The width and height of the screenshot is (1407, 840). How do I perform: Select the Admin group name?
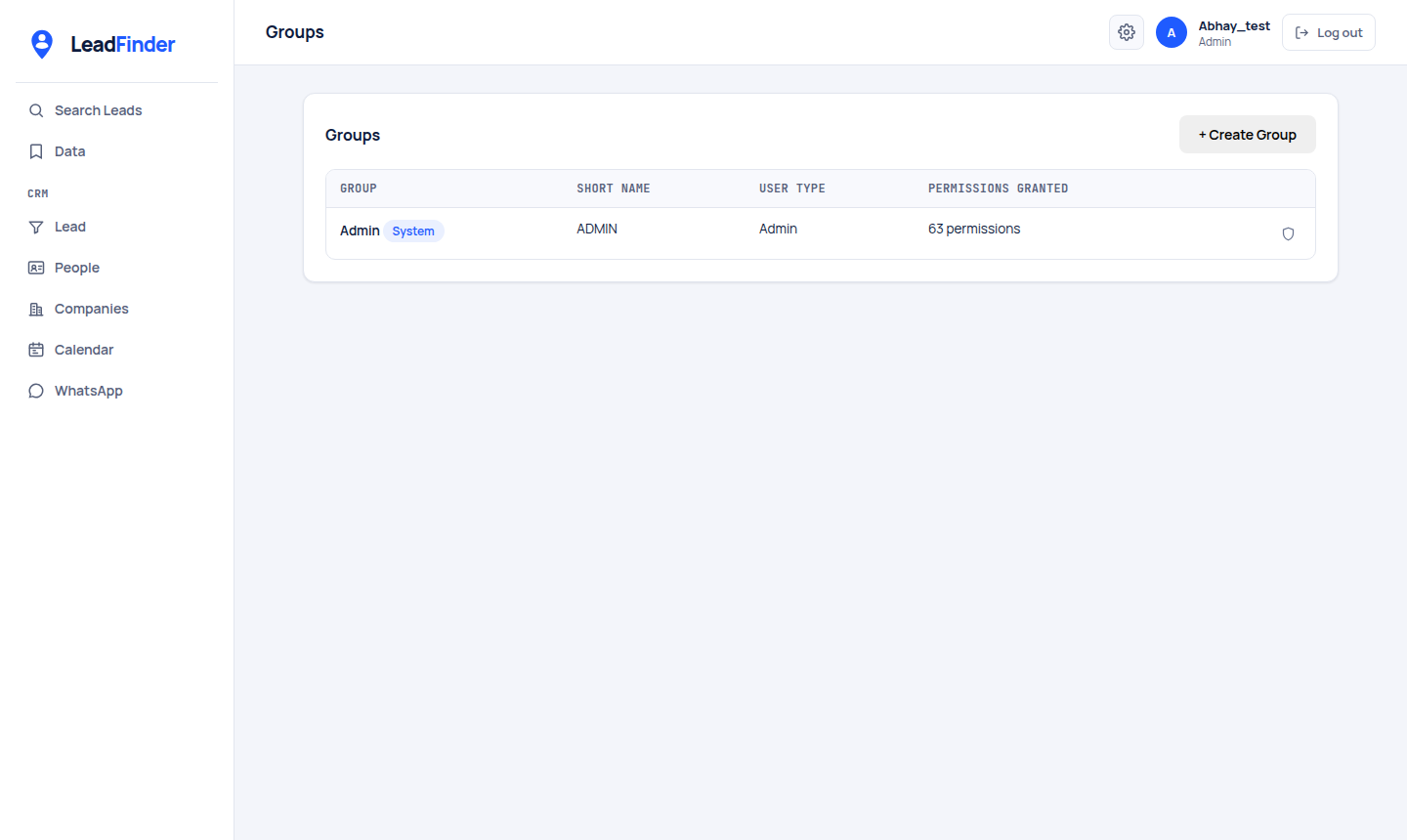click(x=360, y=231)
